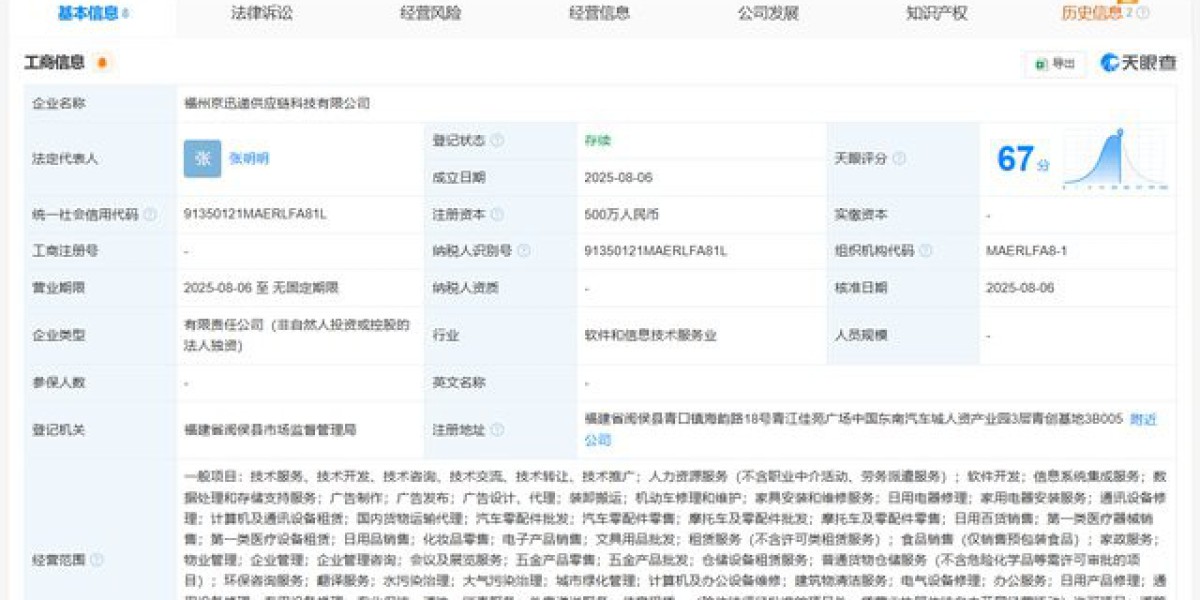Click help icon beside 实缴资本
1200x600 pixels.
coord(898,213)
